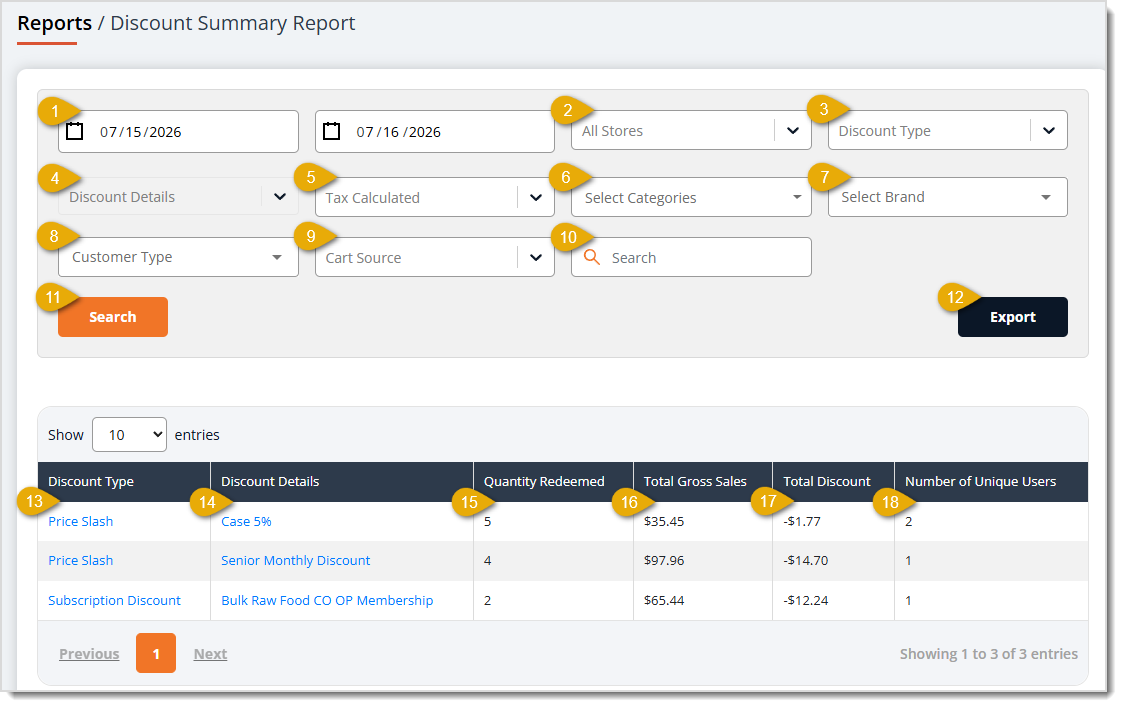The image size is (1122, 707).
Task: Expand the Customer Type dropdown
Action: tap(178, 257)
